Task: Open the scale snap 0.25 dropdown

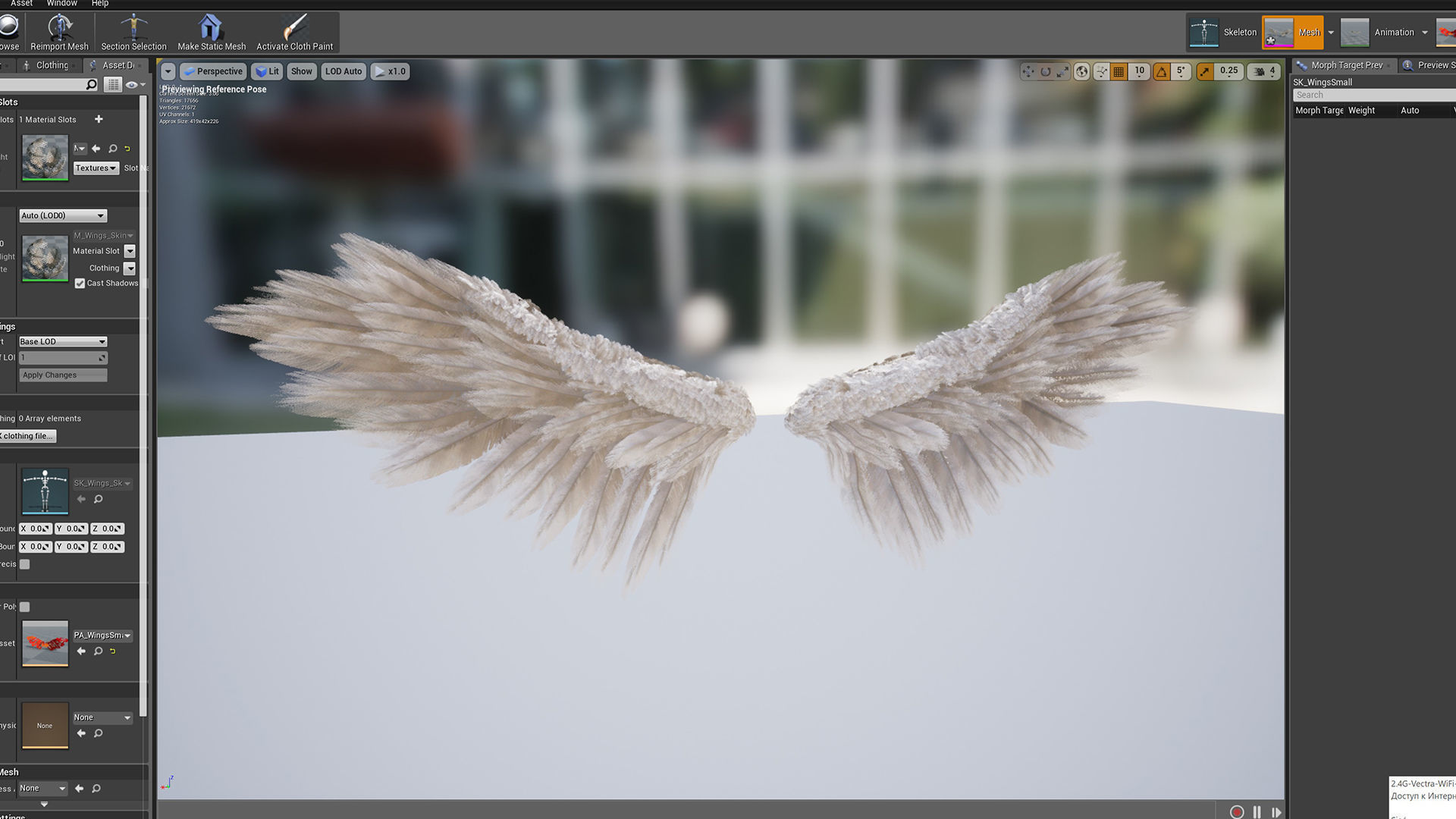Action: coord(1228,71)
